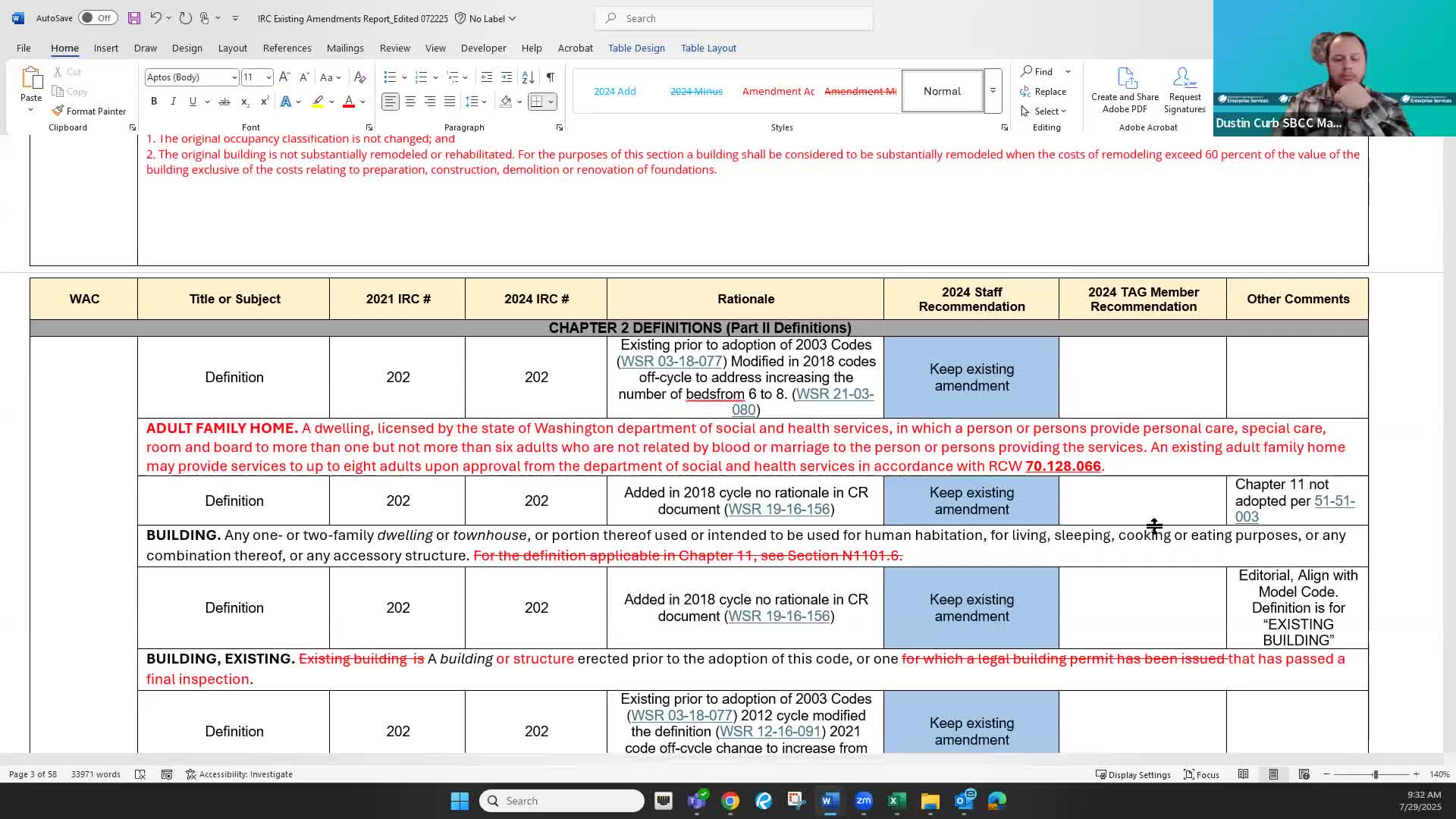Screen dimensions: 1456x819
Task: Open the Shading paint bucket icon
Action: tap(507, 102)
